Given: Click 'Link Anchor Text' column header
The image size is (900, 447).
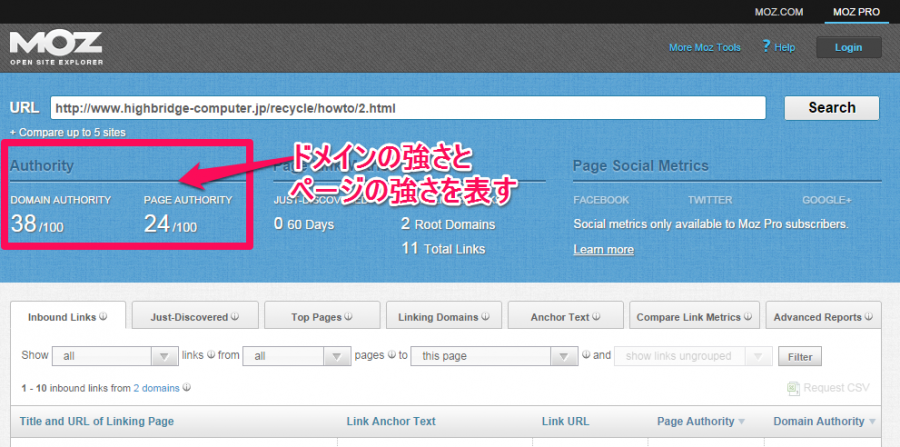Looking at the screenshot, I should tap(391, 421).
